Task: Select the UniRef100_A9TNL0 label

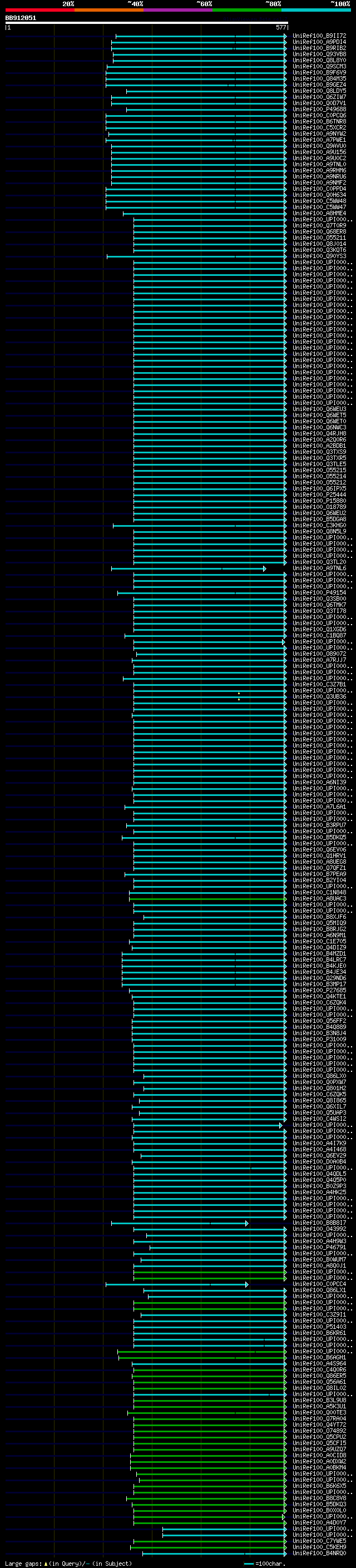Action: point(319,164)
